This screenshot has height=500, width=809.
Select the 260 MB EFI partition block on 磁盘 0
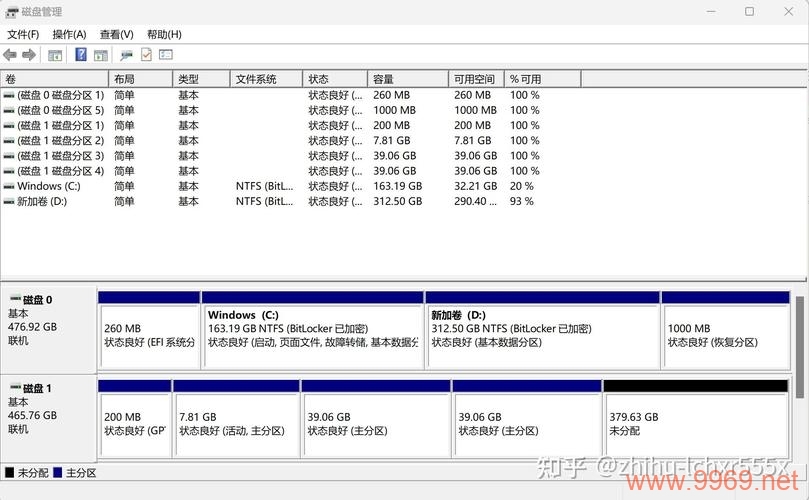pyautogui.click(x=149, y=330)
